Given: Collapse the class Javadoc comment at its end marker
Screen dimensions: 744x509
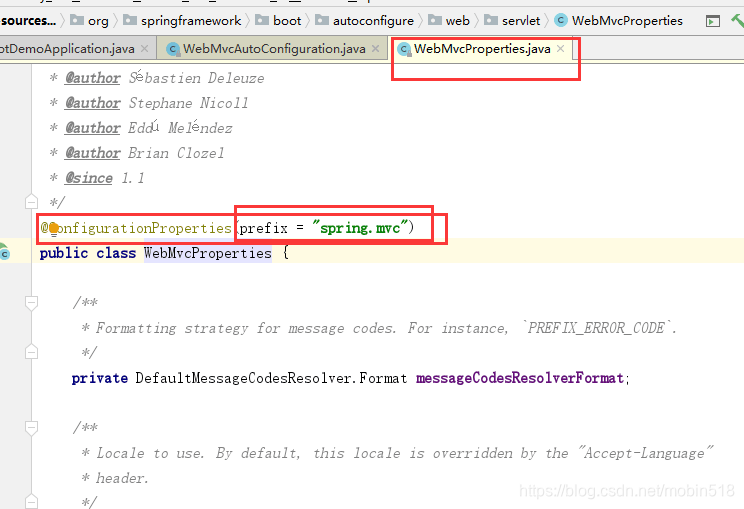Looking at the screenshot, I should coord(31,202).
